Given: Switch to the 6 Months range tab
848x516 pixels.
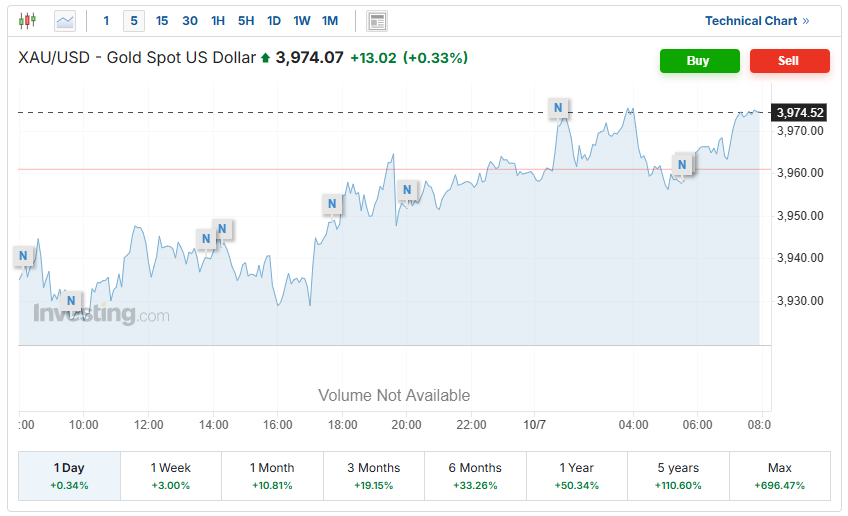Looking at the screenshot, I should tap(475, 475).
